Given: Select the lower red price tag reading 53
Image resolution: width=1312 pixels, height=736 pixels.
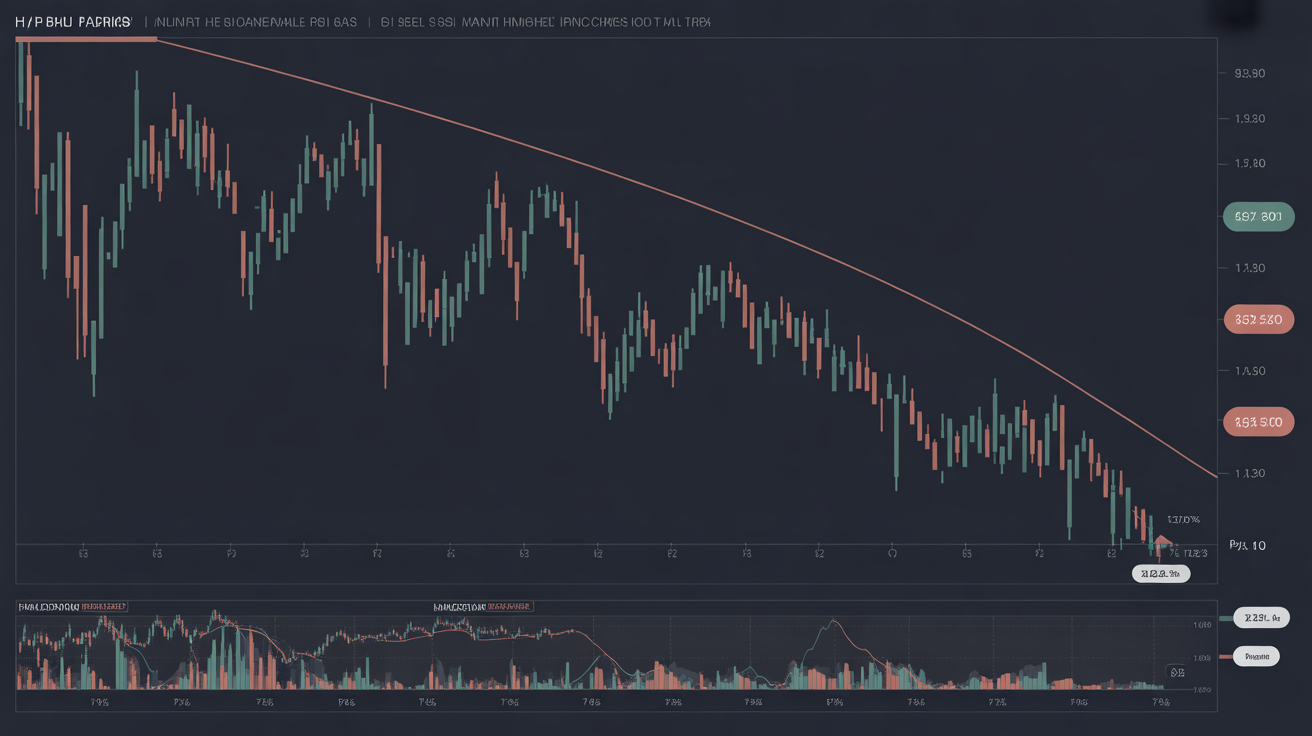Looking at the screenshot, I should click(x=1258, y=422).
